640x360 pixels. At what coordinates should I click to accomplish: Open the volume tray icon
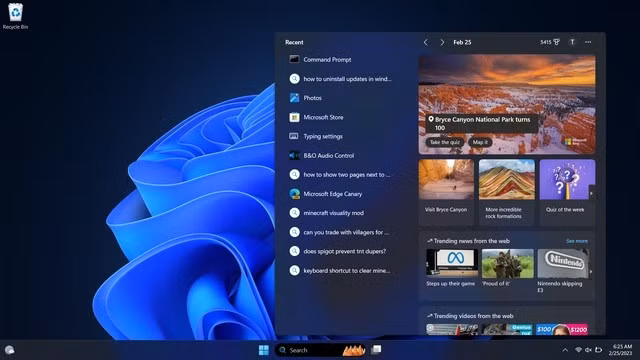coord(588,350)
